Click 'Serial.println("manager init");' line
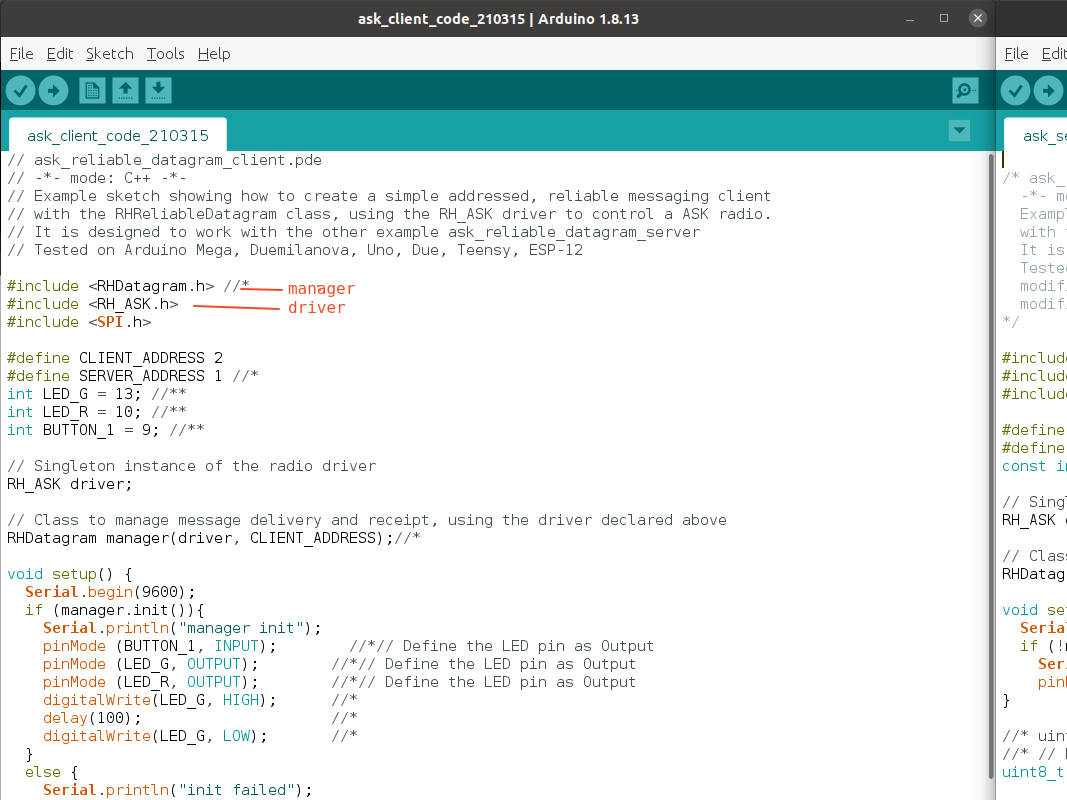 (182, 628)
